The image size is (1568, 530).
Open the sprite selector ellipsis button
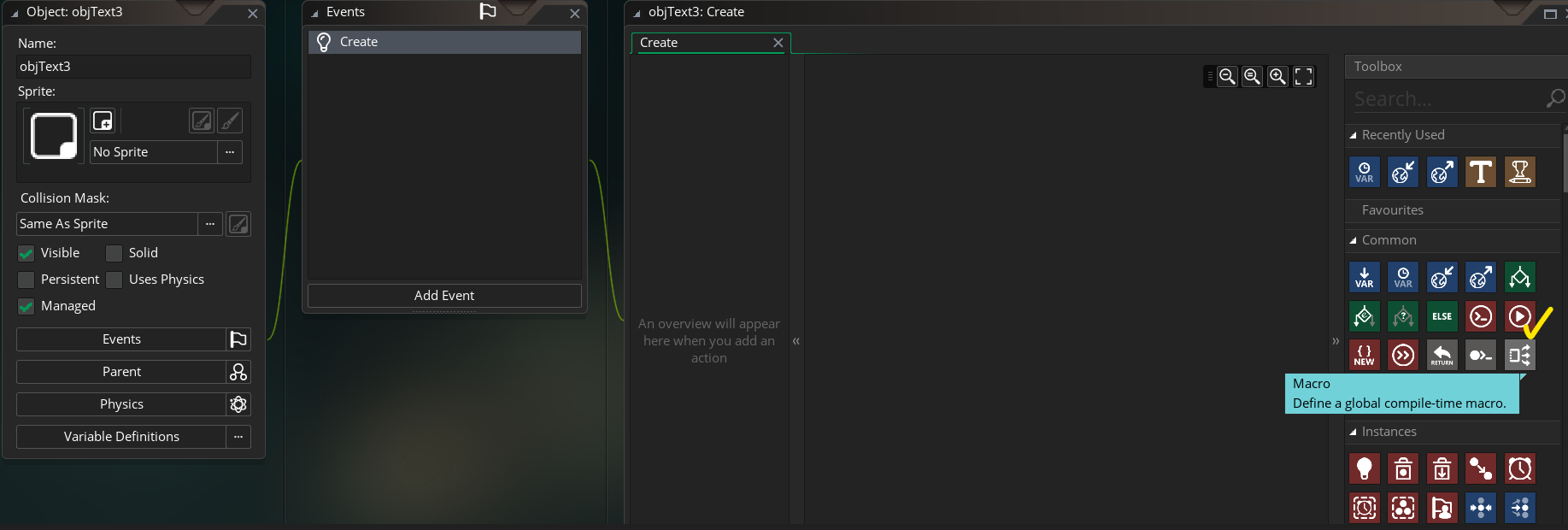click(x=230, y=152)
